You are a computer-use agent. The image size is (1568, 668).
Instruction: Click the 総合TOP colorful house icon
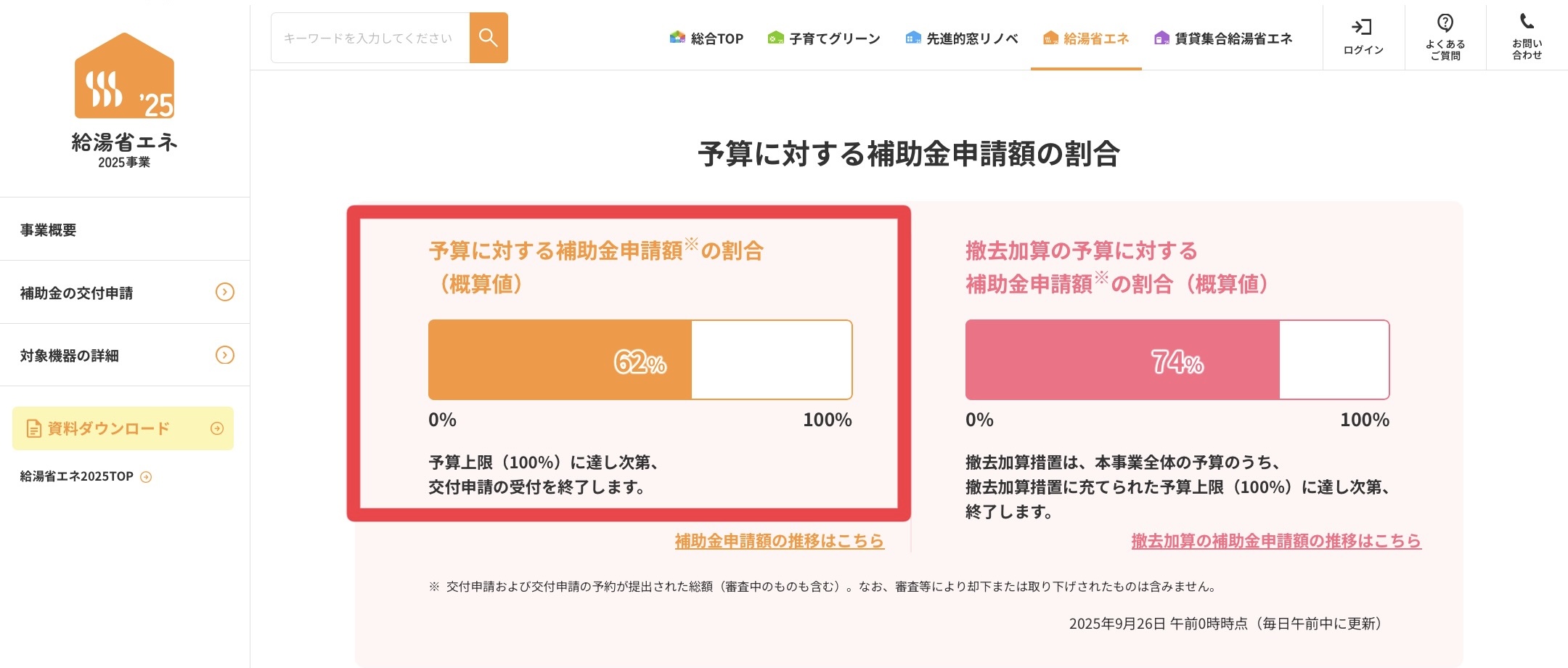[x=677, y=38]
